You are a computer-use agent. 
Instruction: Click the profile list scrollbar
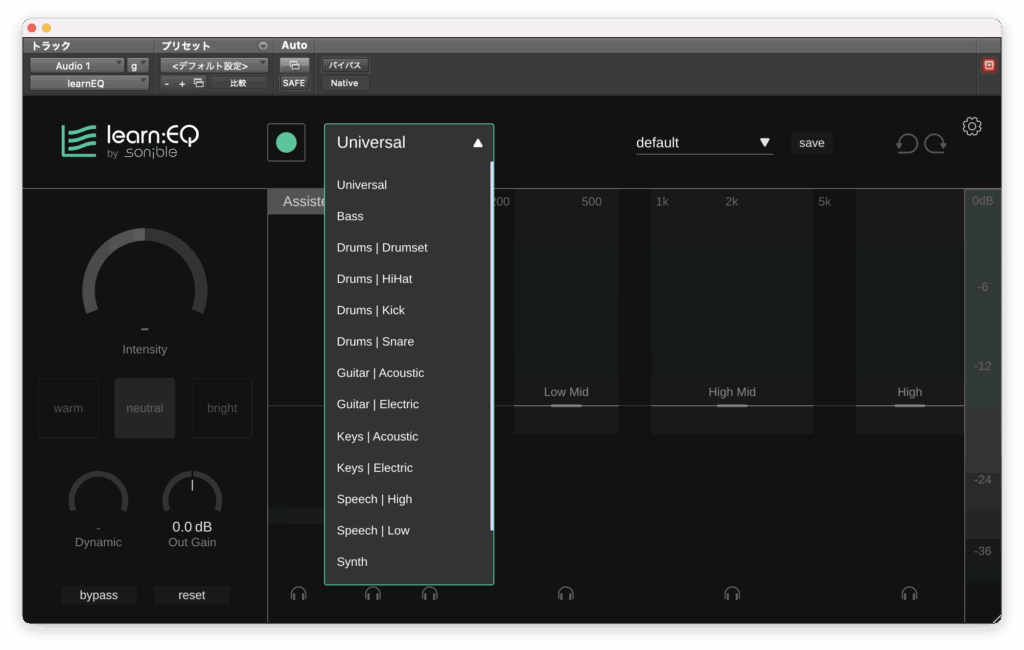pyautogui.click(x=491, y=346)
